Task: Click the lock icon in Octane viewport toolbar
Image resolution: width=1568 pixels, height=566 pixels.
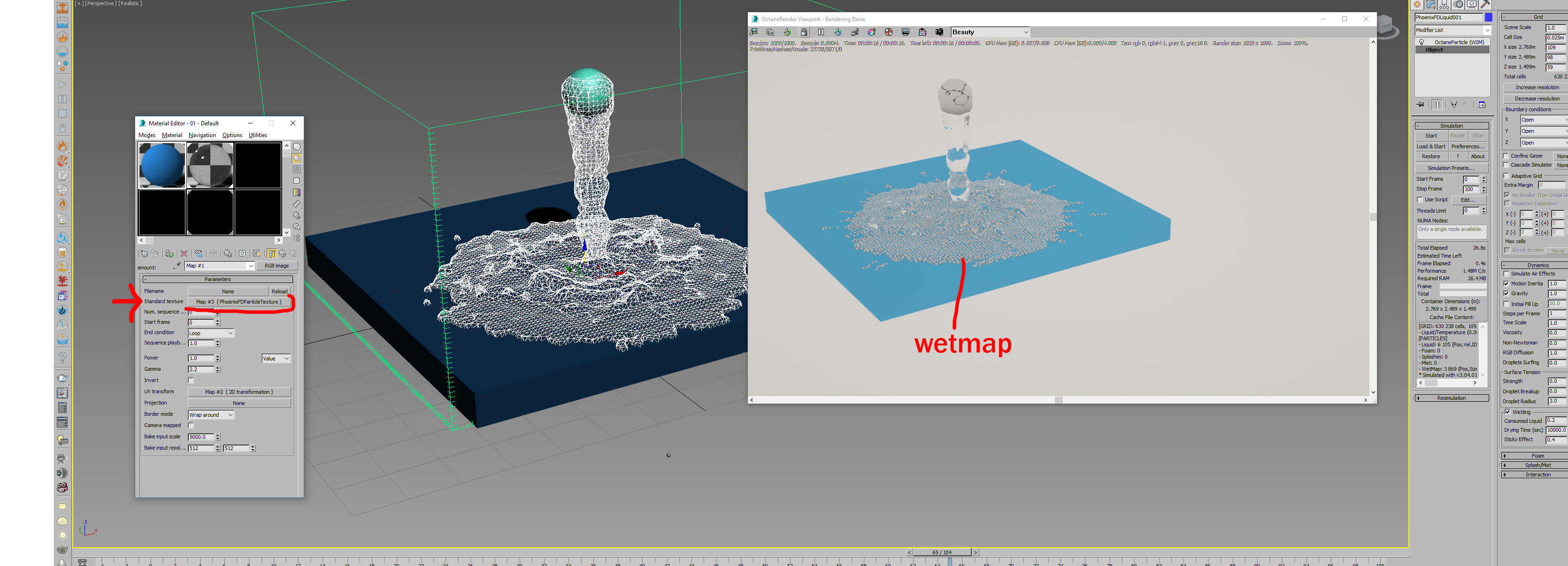Action: coord(804,32)
